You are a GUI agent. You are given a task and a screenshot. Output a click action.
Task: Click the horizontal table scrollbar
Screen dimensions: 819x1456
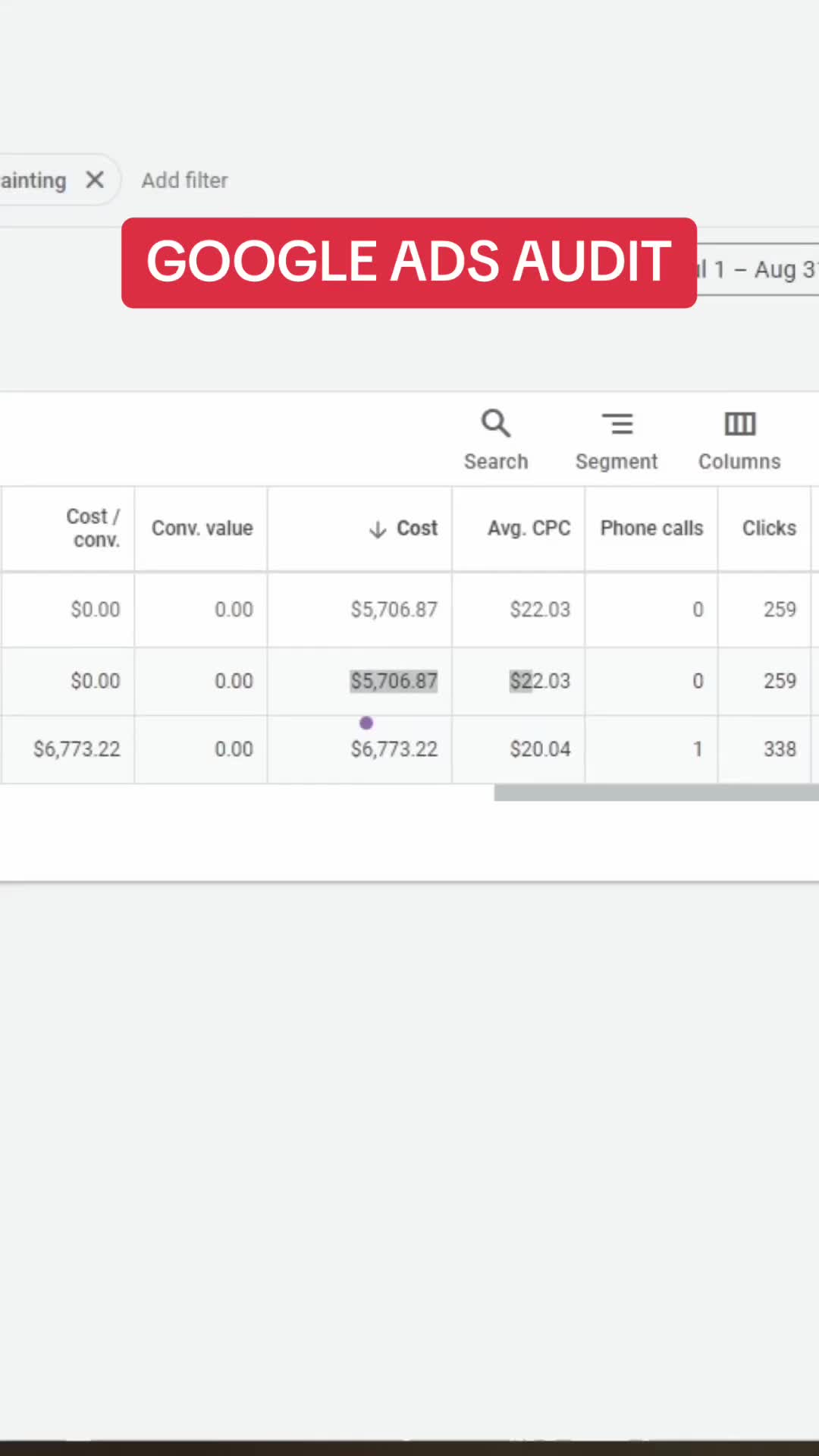pos(656,793)
